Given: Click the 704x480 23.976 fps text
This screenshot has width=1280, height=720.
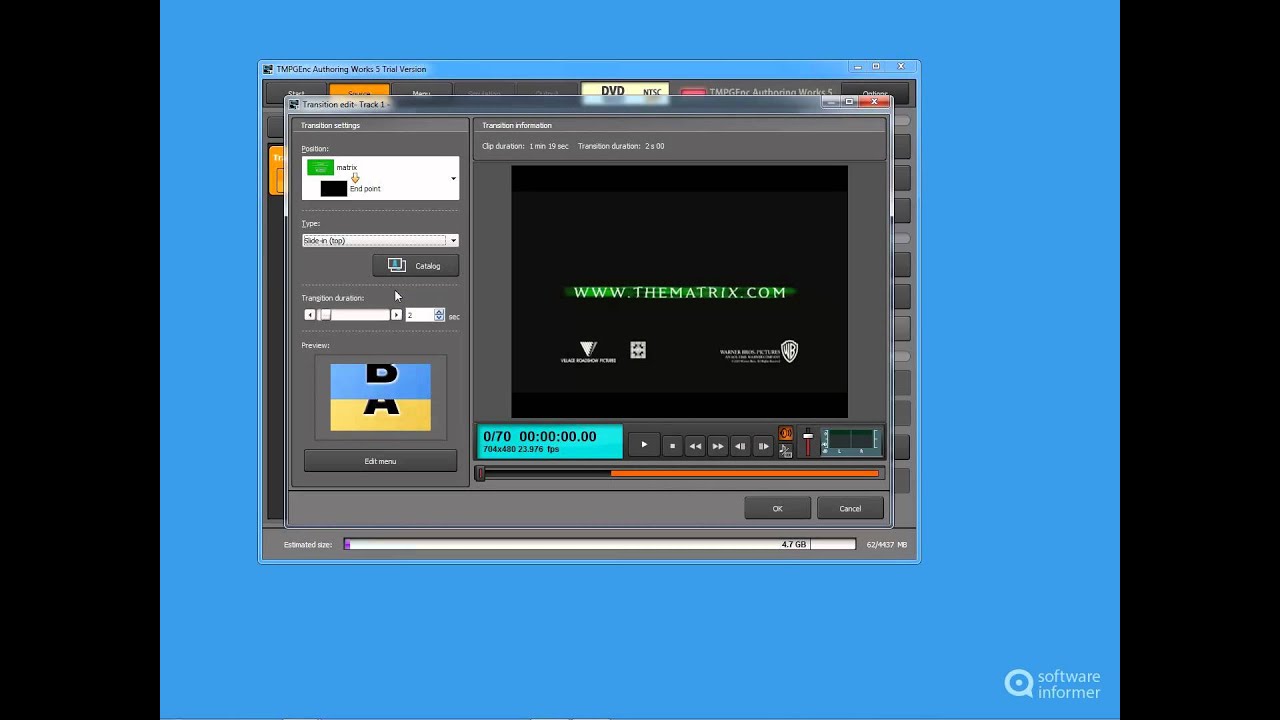Looking at the screenshot, I should coord(521,449).
